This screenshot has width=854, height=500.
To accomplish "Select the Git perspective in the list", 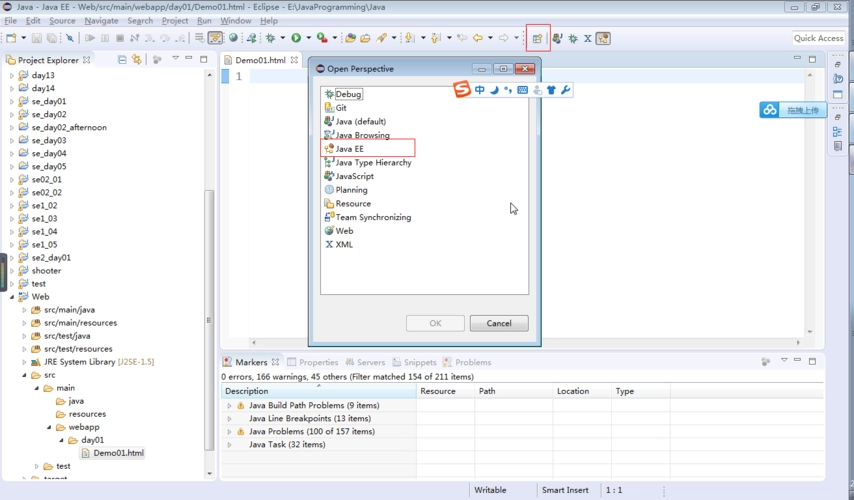I will [x=341, y=108].
